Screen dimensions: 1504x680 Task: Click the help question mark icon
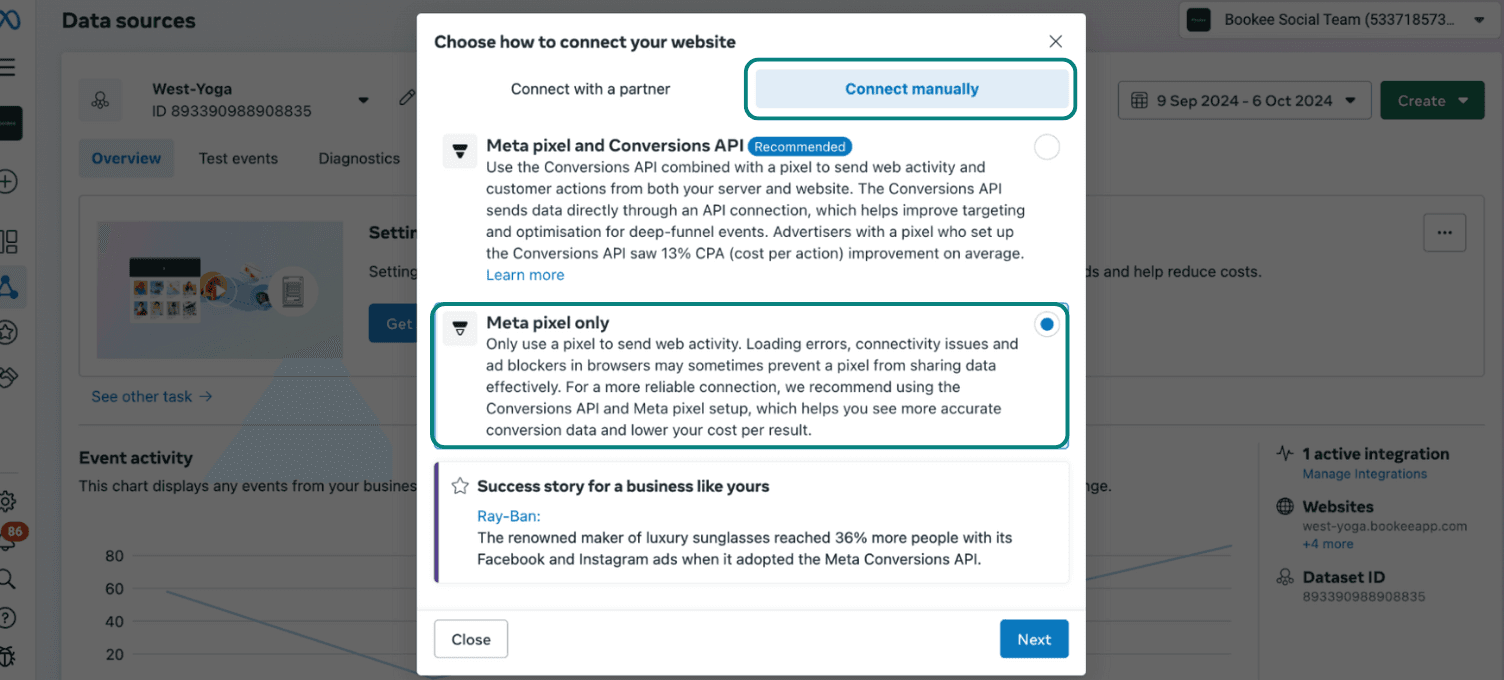point(8,617)
